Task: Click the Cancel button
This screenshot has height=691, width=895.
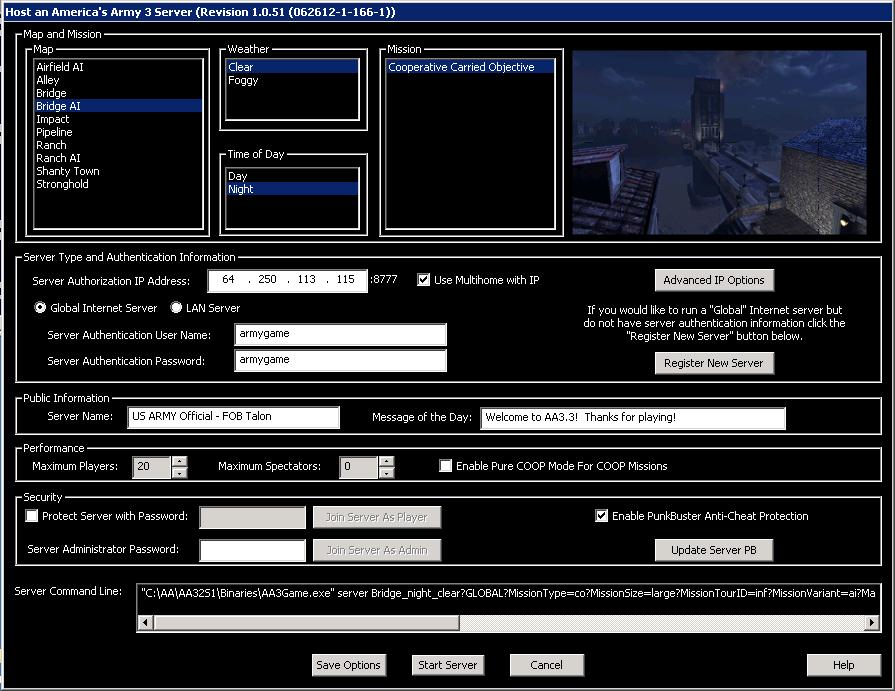Action: tap(546, 665)
